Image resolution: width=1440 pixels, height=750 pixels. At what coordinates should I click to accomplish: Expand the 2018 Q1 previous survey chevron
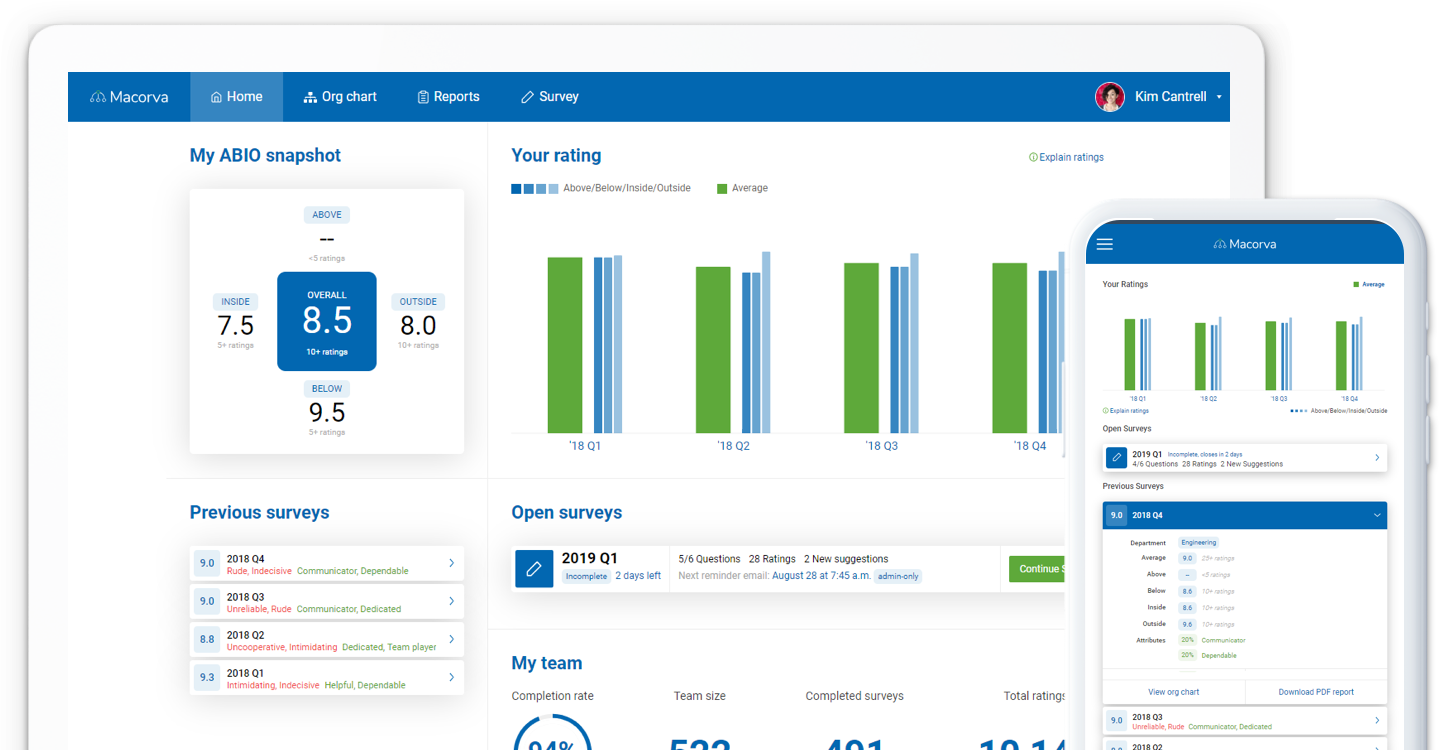pos(451,677)
